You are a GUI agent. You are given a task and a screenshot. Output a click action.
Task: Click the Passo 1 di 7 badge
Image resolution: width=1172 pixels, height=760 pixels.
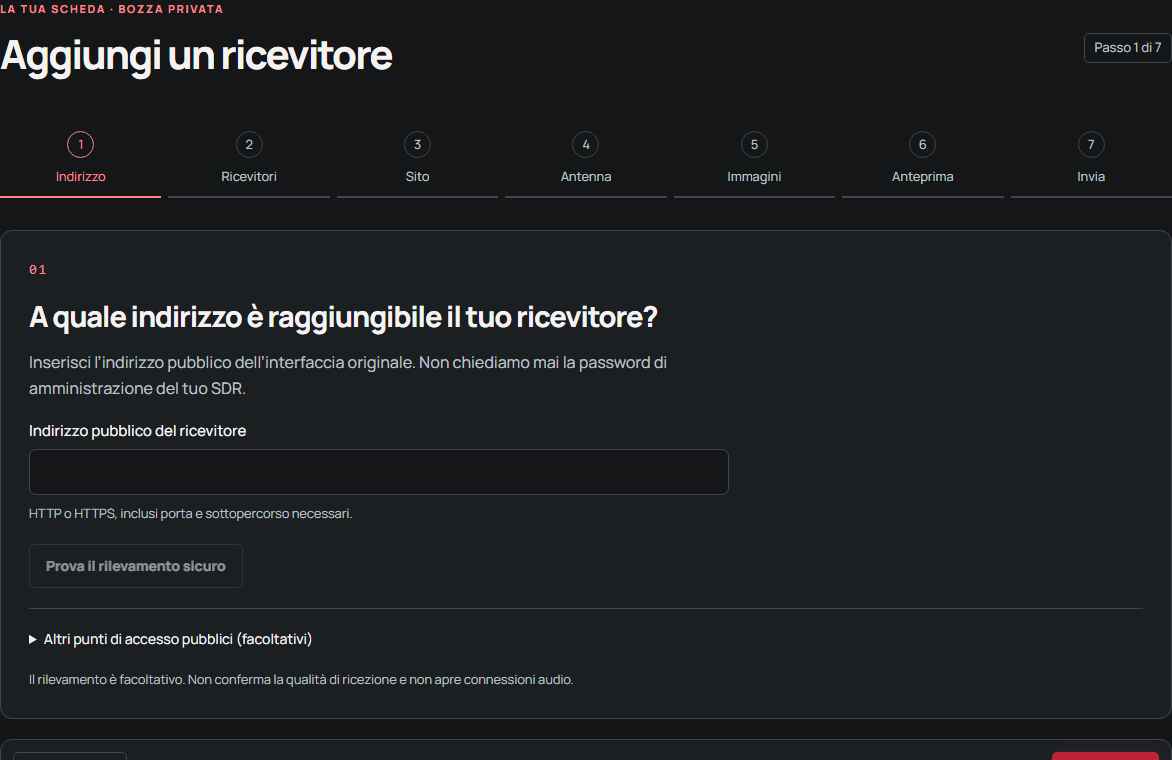tap(1127, 48)
